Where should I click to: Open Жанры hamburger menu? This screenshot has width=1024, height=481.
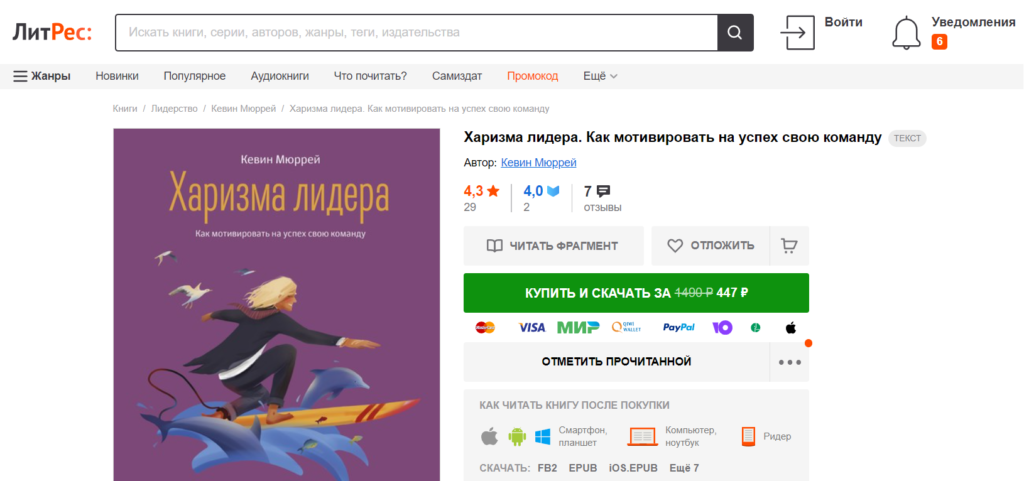point(42,76)
